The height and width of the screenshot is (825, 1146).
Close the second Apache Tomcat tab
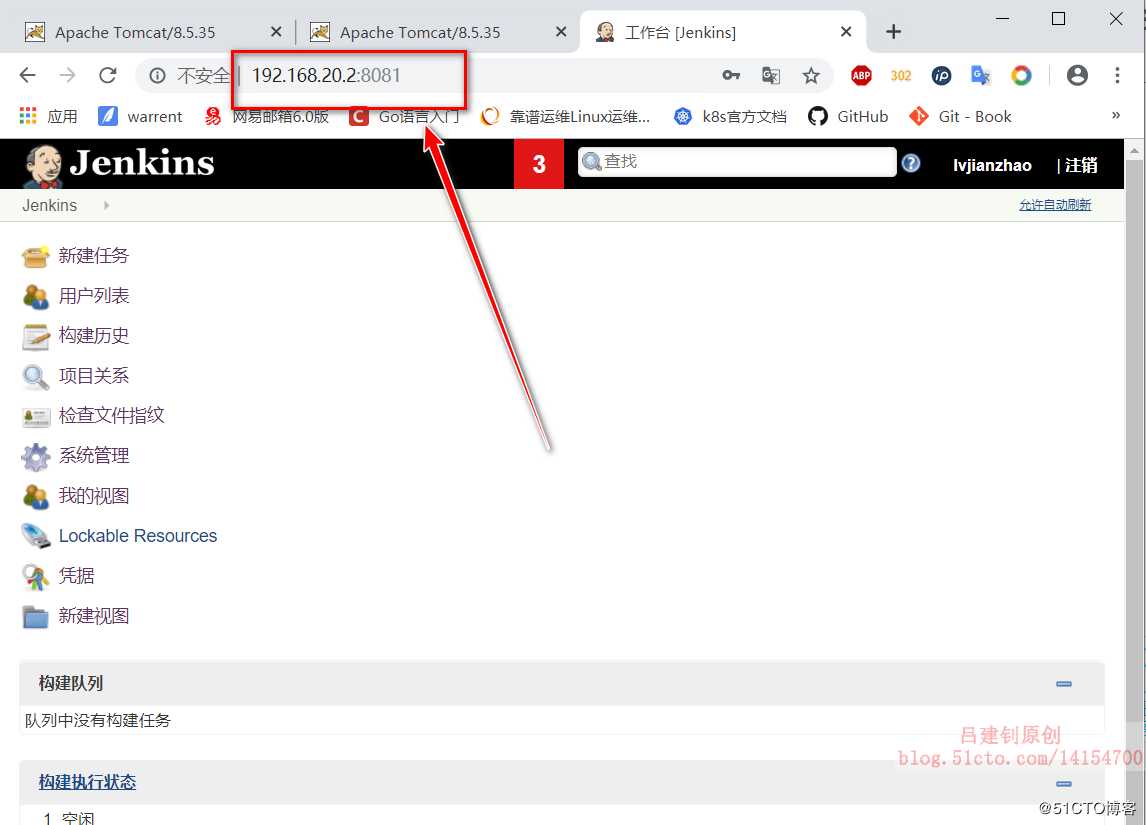tap(561, 31)
